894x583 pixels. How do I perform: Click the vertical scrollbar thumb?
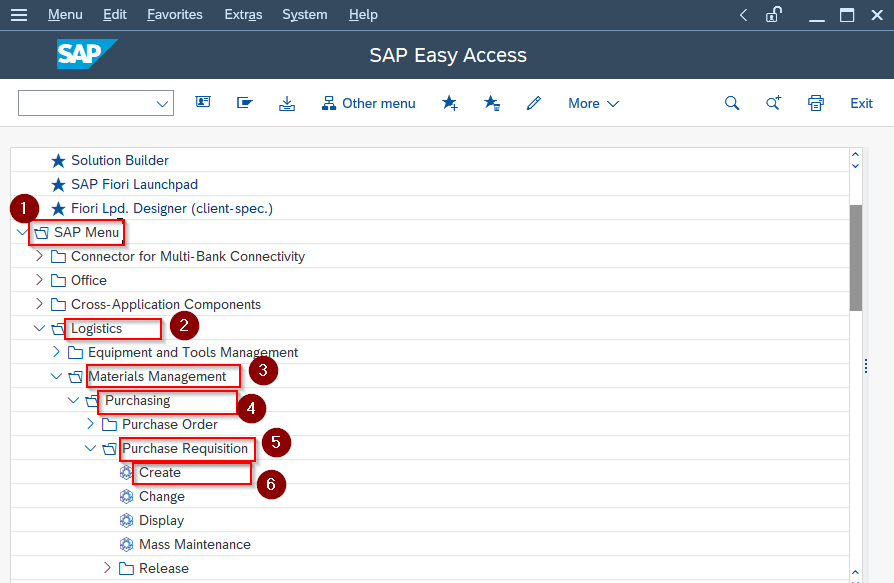tap(855, 258)
